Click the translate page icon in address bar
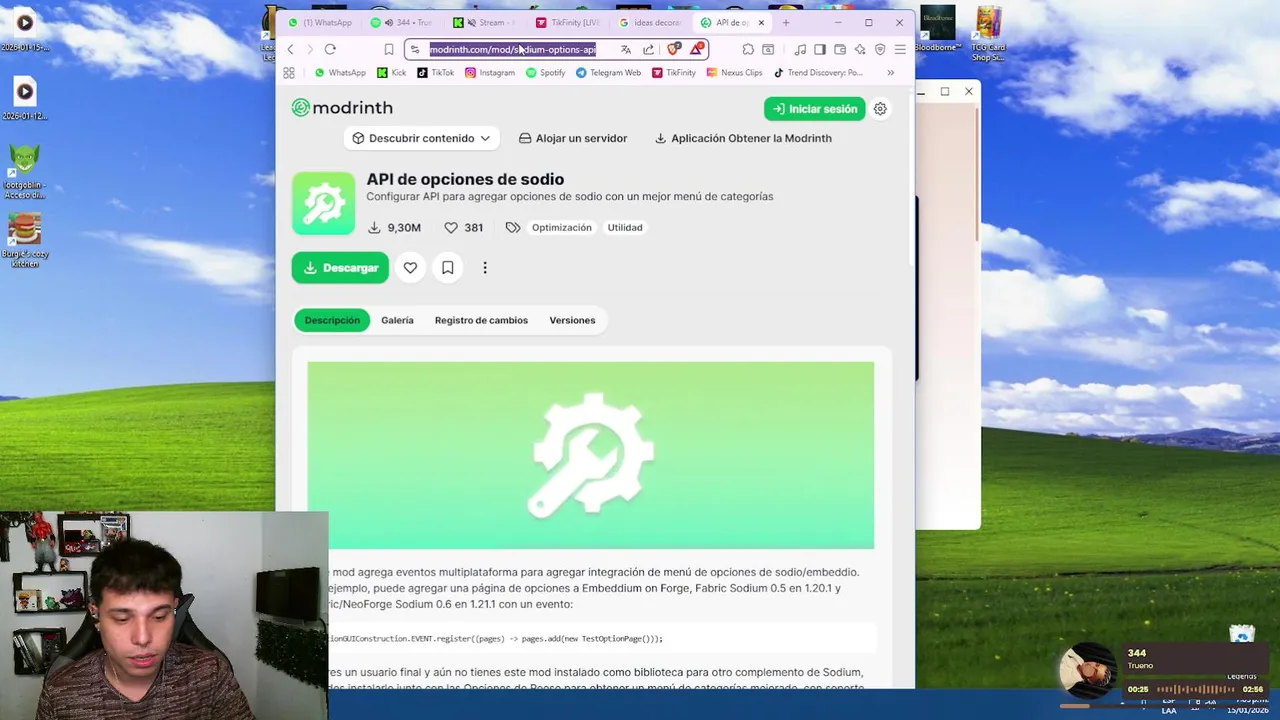 pos(626,49)
